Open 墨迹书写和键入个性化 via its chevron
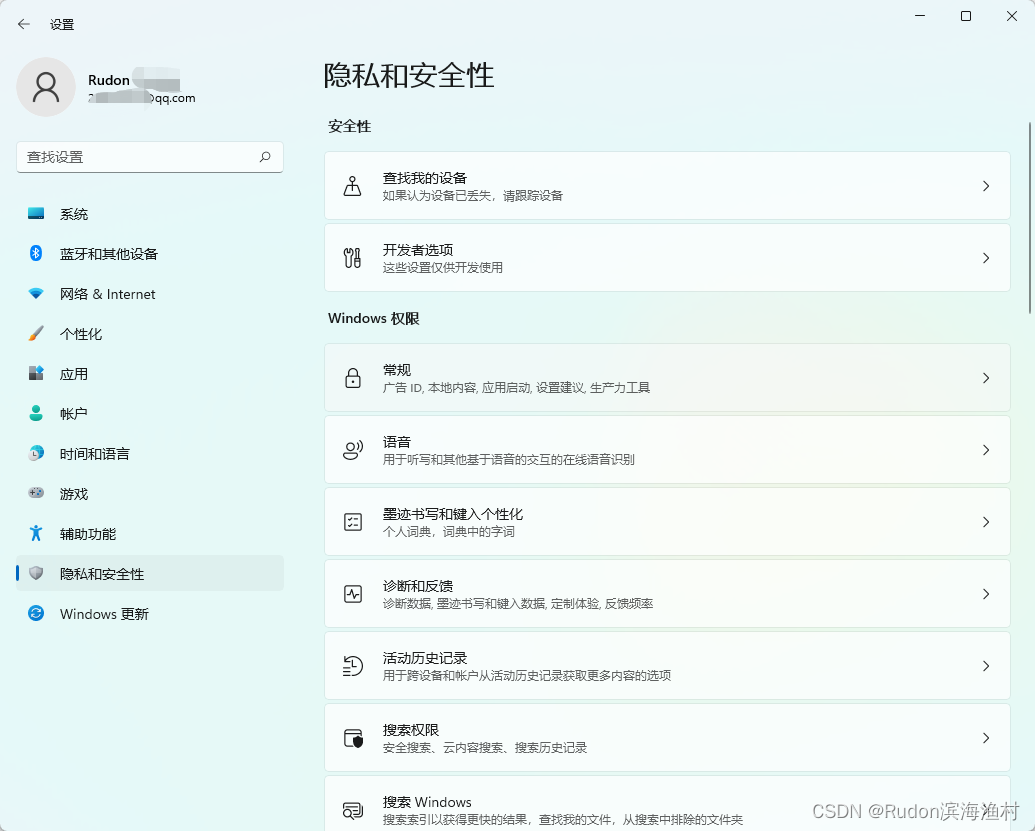 985,522
